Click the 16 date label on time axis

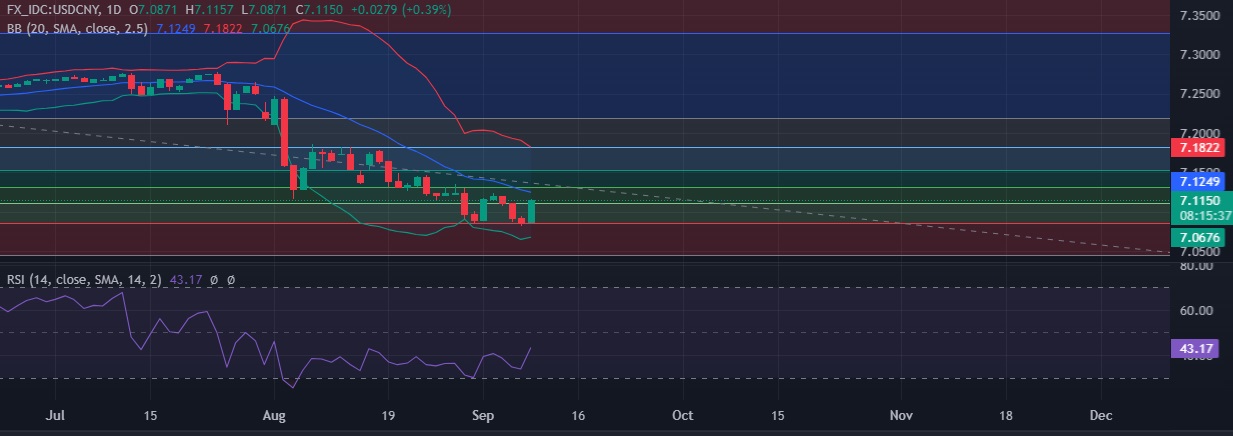click(x=578, y=414)
